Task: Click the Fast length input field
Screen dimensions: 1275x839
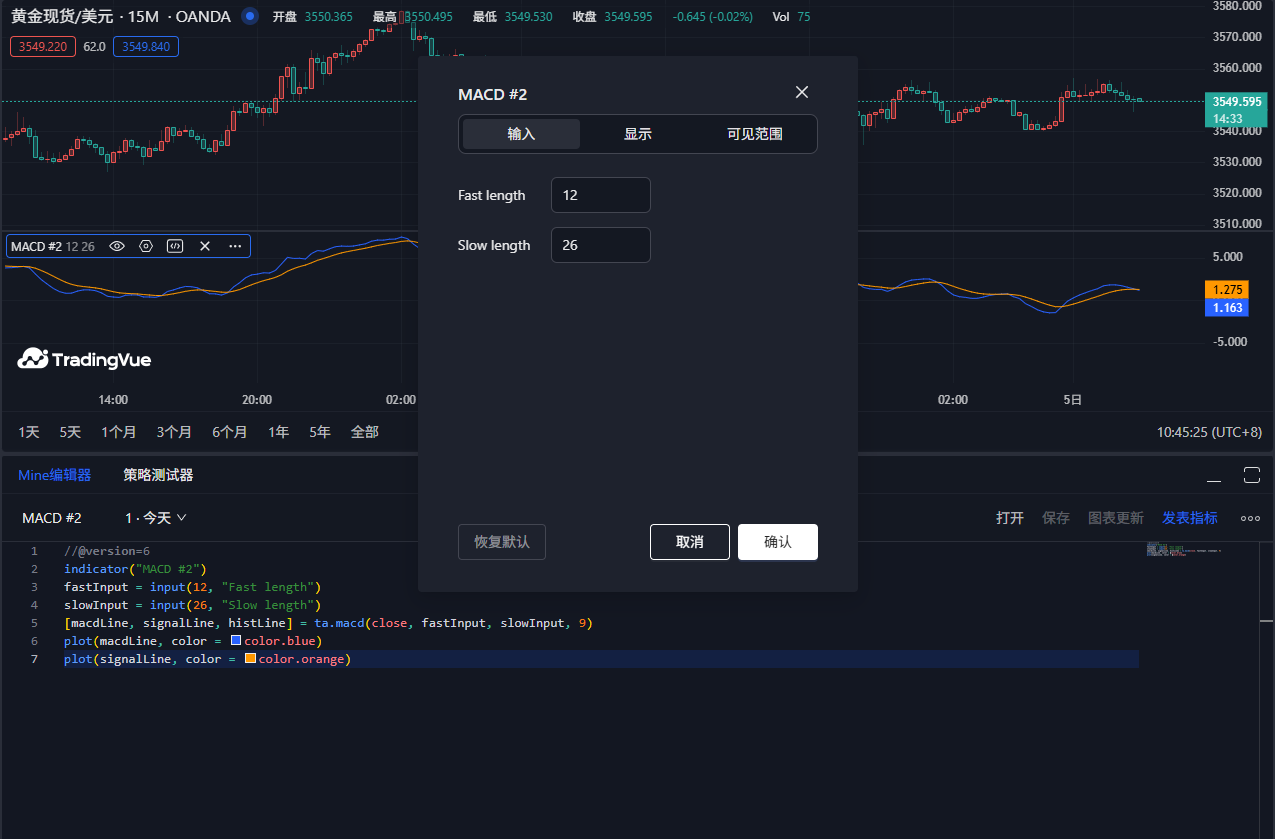Action: (601, 195)
